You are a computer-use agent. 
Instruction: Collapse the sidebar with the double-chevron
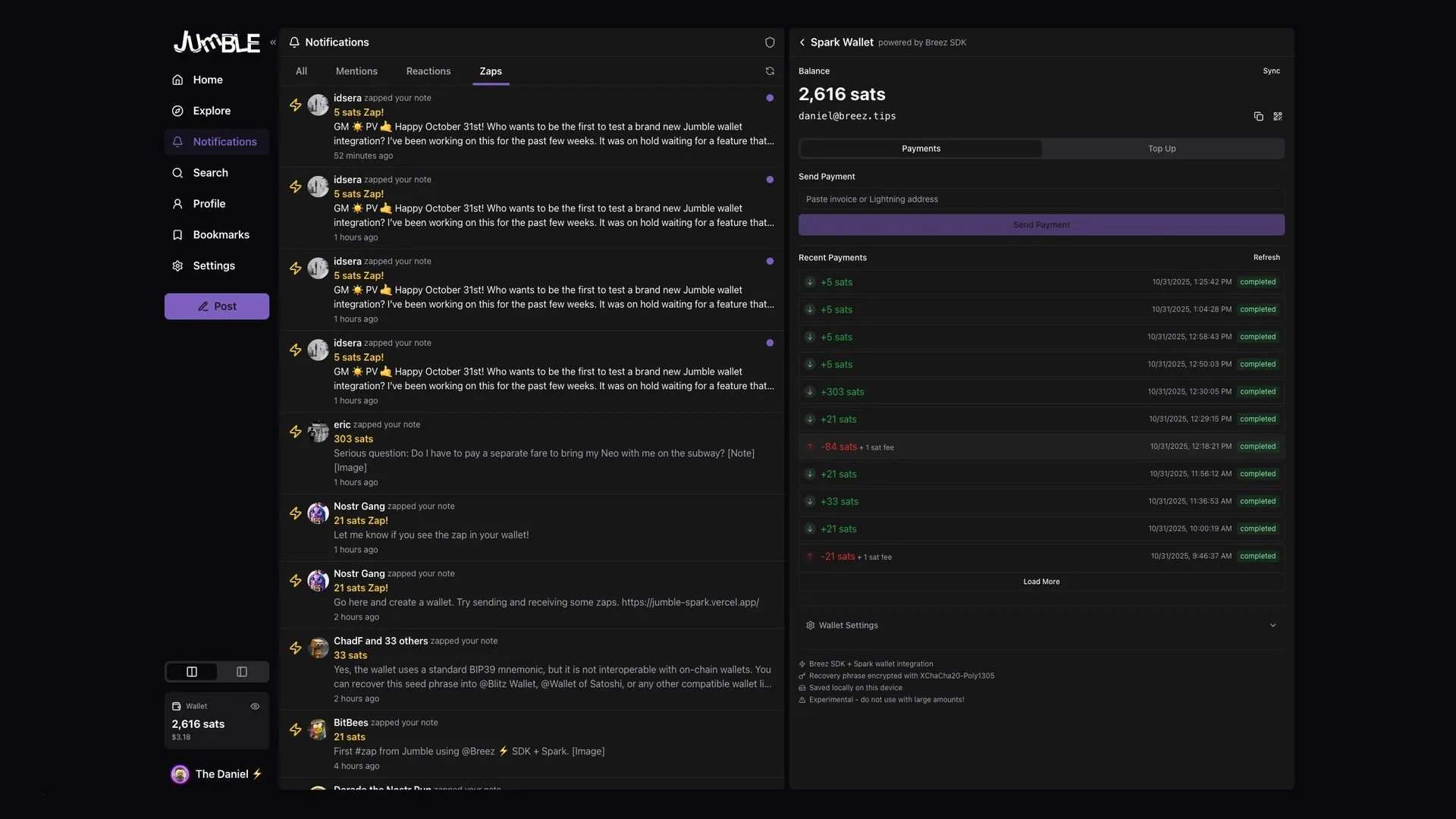pyautogui.click(x=273, y=42)
